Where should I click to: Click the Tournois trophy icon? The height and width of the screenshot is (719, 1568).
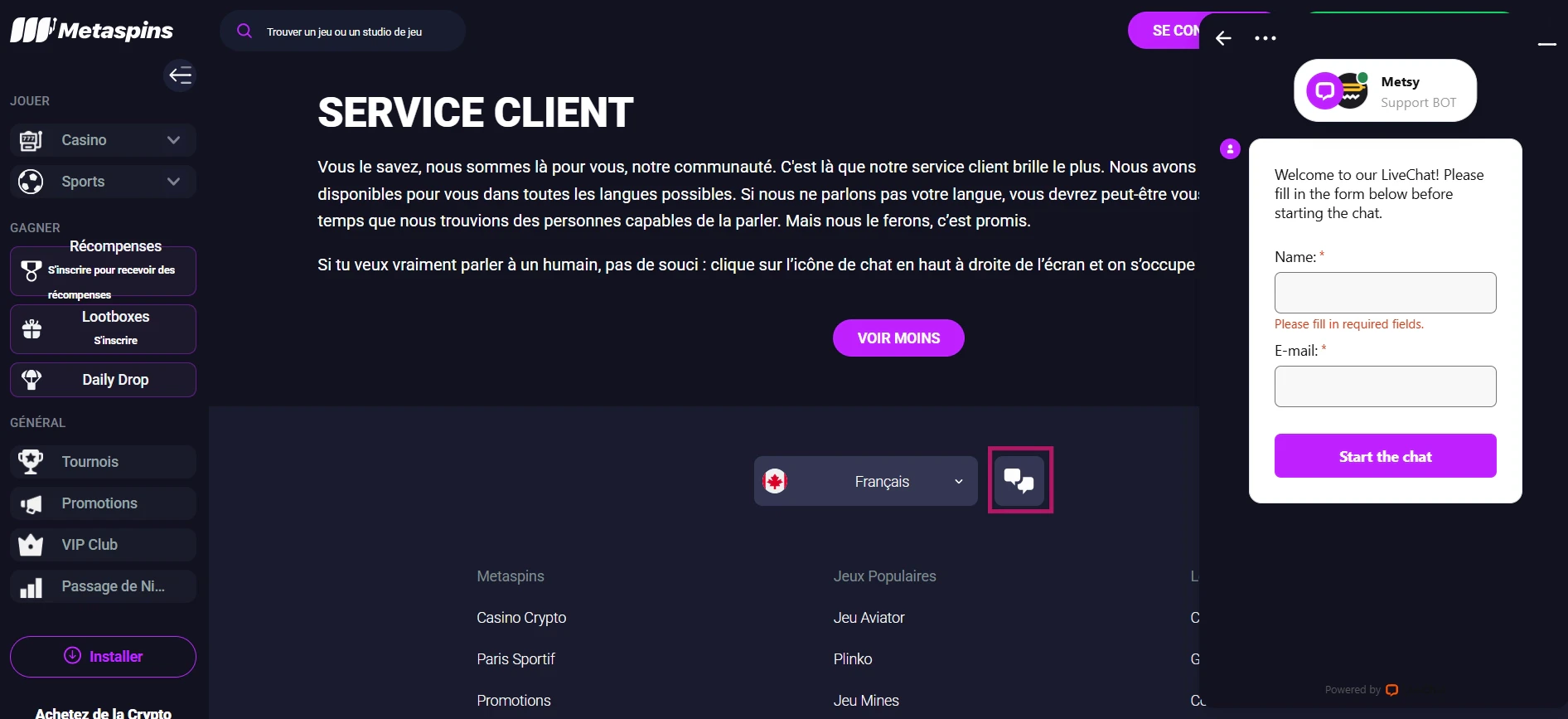pyautogui.click(x=31, y=462)
